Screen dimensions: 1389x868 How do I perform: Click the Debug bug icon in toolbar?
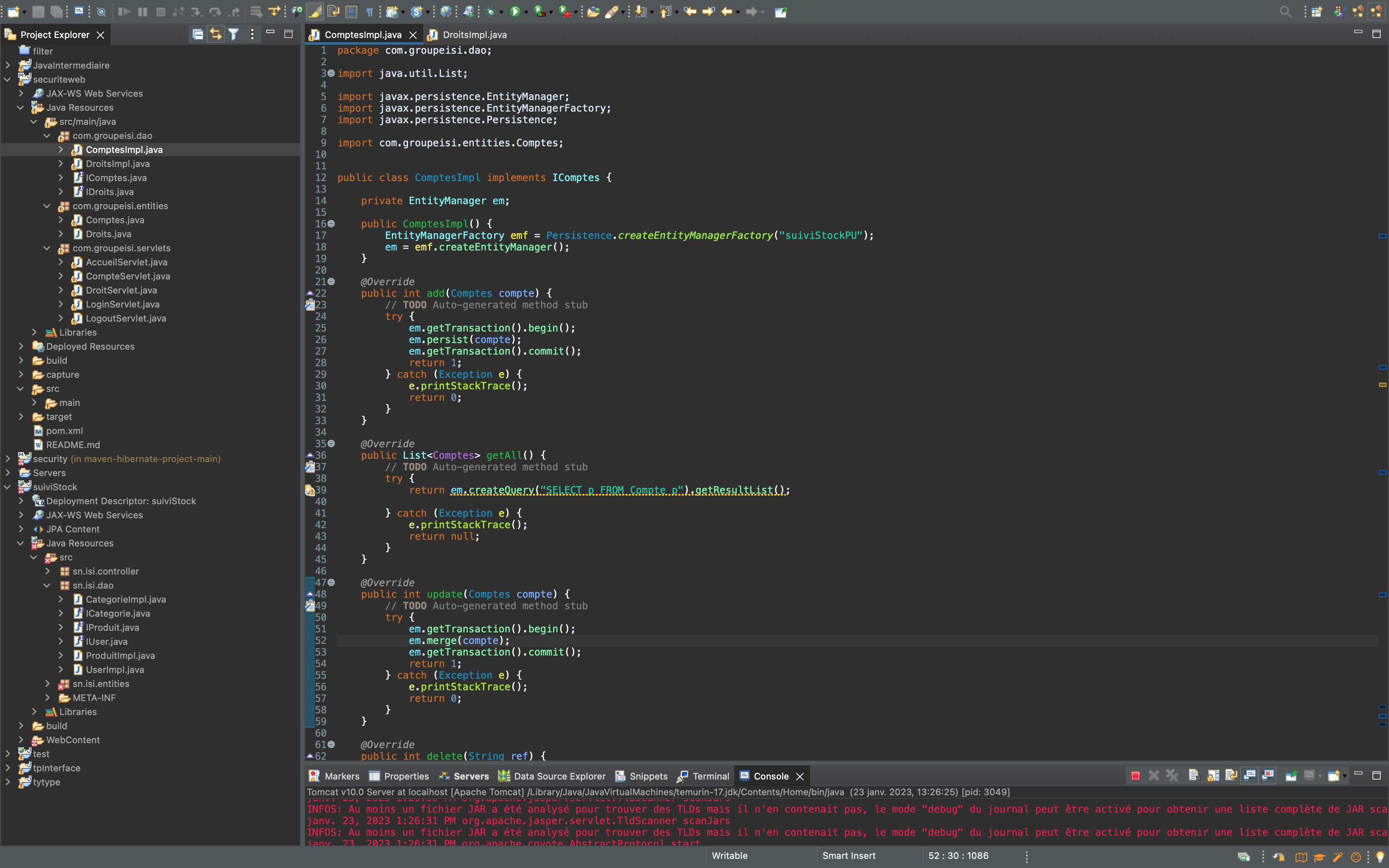491,12
